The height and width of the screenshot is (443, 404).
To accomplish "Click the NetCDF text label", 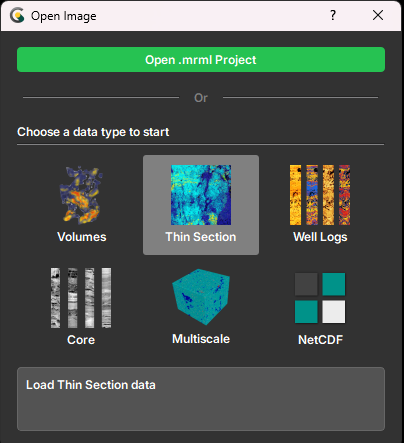I will [320, 340].
